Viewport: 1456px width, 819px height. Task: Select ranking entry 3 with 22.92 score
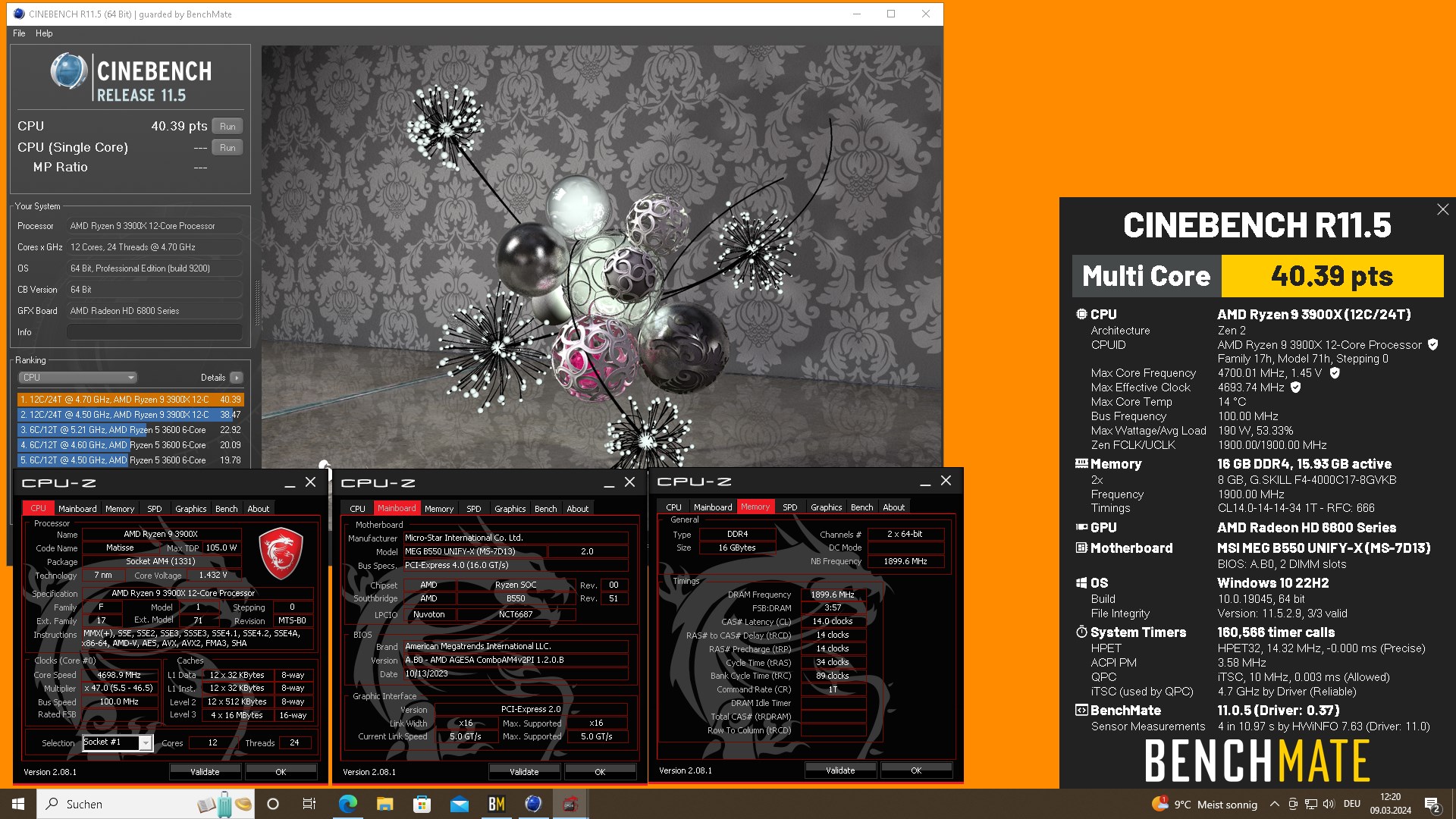130,430
